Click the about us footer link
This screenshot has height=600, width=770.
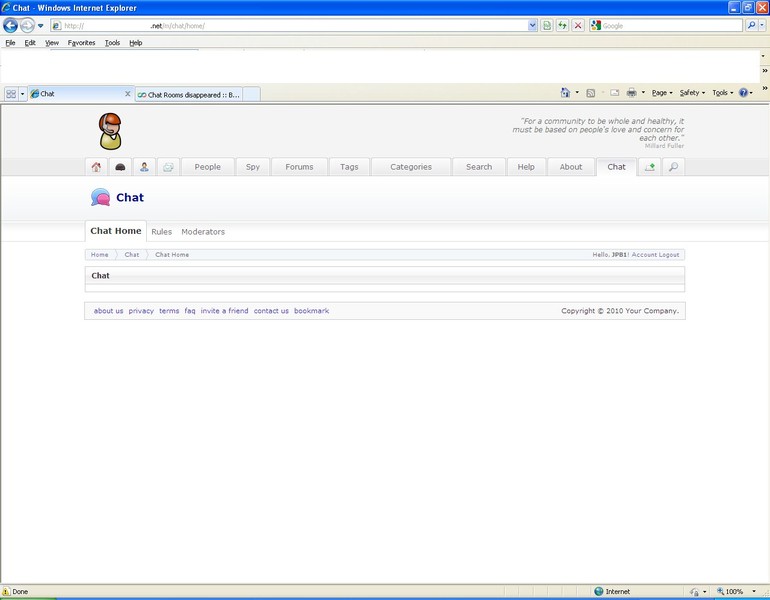pyautogui.click(x=109, y=311)
